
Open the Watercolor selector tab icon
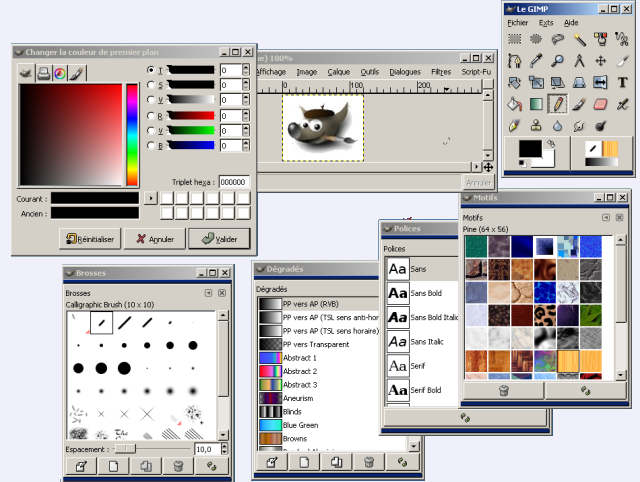coord(77,73)
